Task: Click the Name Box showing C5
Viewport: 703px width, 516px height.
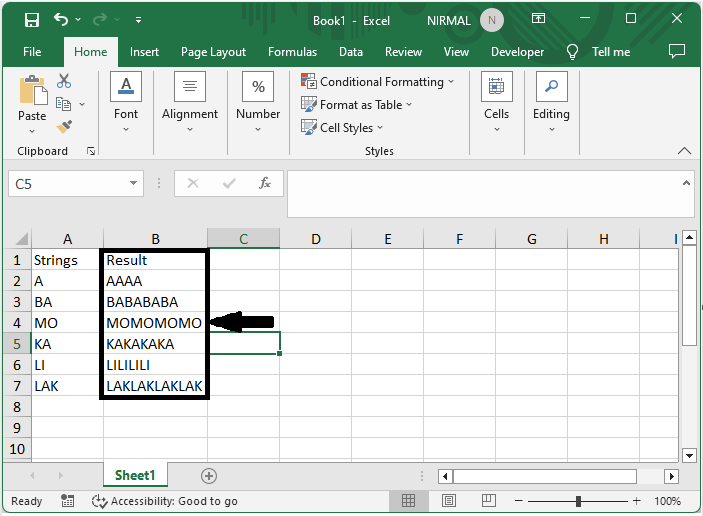Action: 67,184
